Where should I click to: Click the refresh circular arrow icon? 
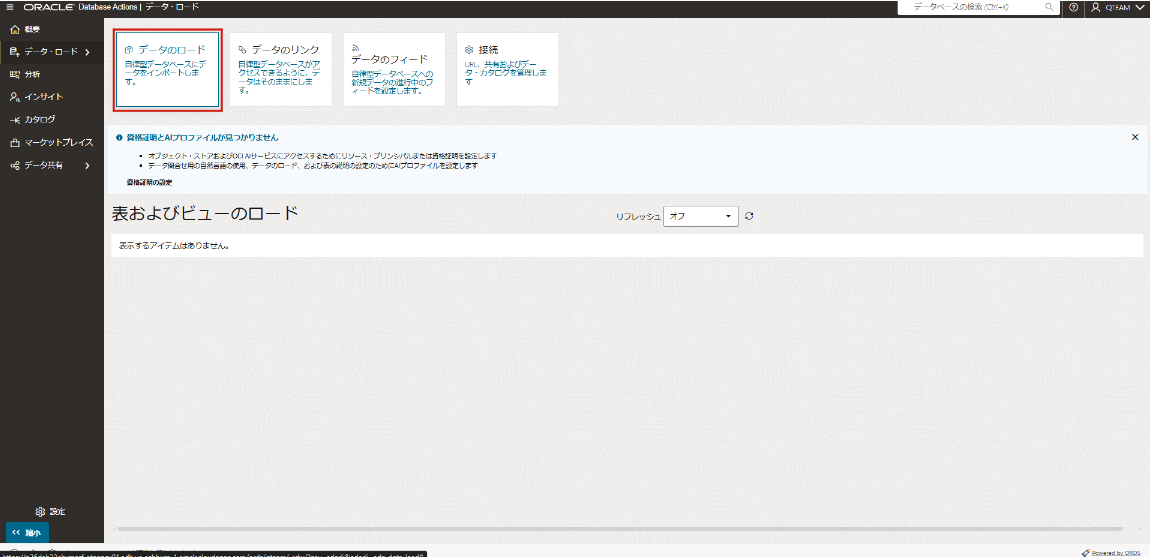tap(749, 216)
